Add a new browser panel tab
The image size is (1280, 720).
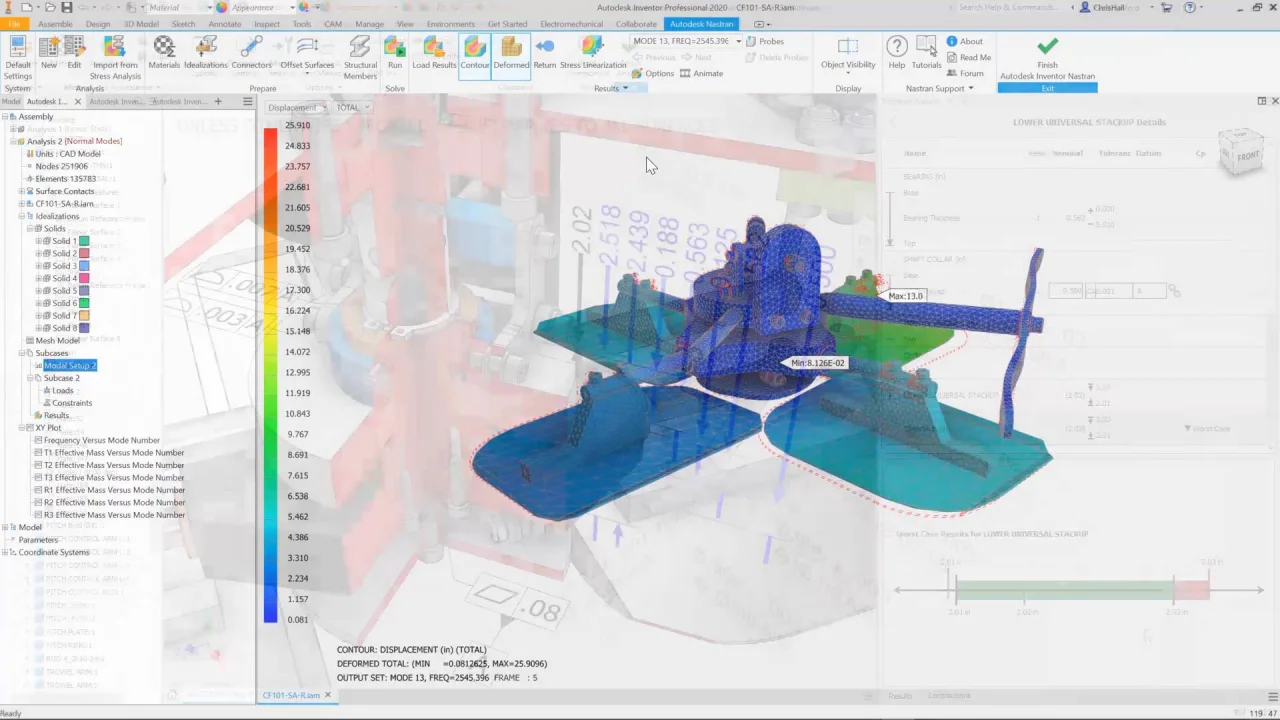point(218,101)
